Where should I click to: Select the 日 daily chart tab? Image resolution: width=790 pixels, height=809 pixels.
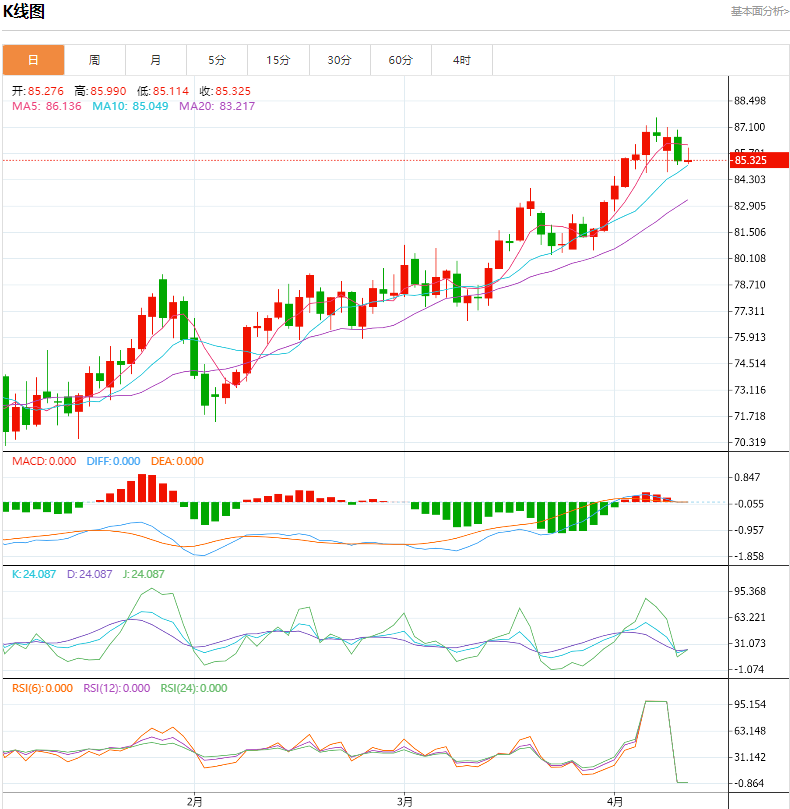tap(33, 60)
